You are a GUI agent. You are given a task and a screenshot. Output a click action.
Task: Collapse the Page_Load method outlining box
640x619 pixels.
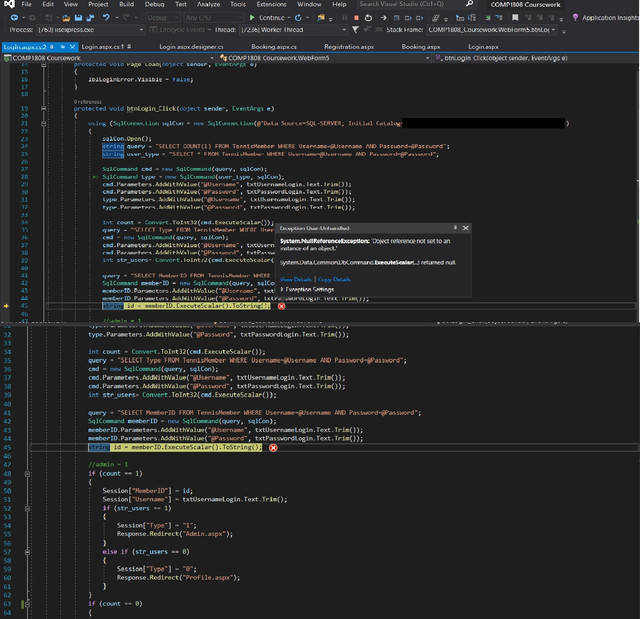pyautogui.click(x=44, y=64)
